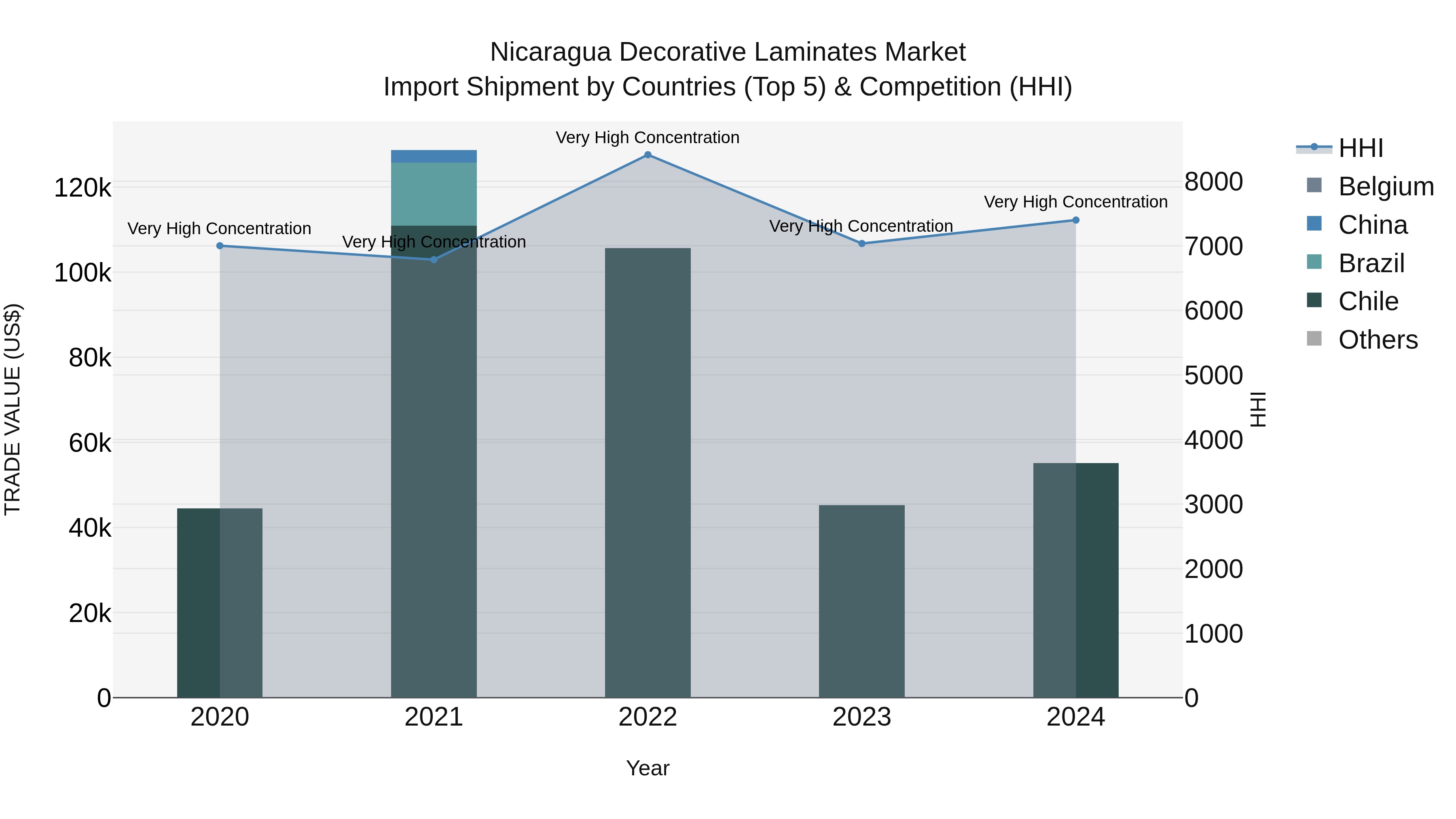Click the 4000 HHI axis tick
Screen dimensions: 1456x819
pyautogui.click(x=1213, y=440)
